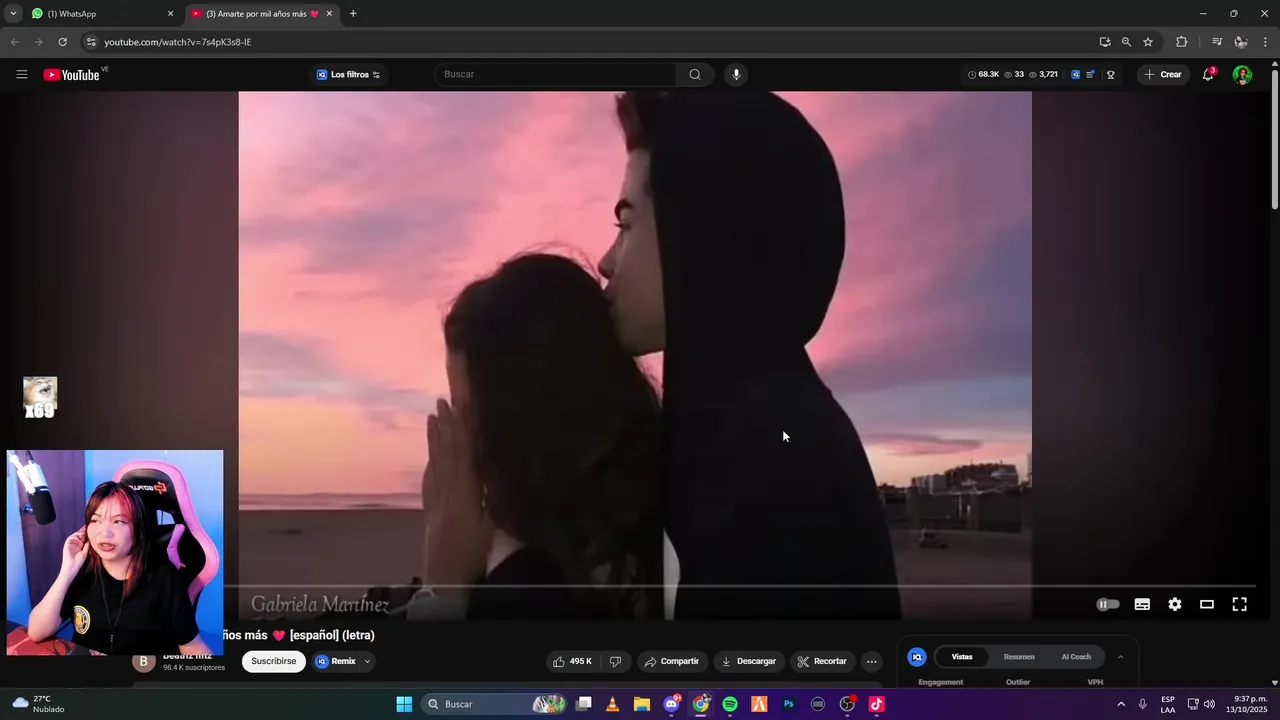The image size is (1280, 720).
Task: Expand the Remix dropdown arrow
Action: pyautogui.click(x=367, y=661)
